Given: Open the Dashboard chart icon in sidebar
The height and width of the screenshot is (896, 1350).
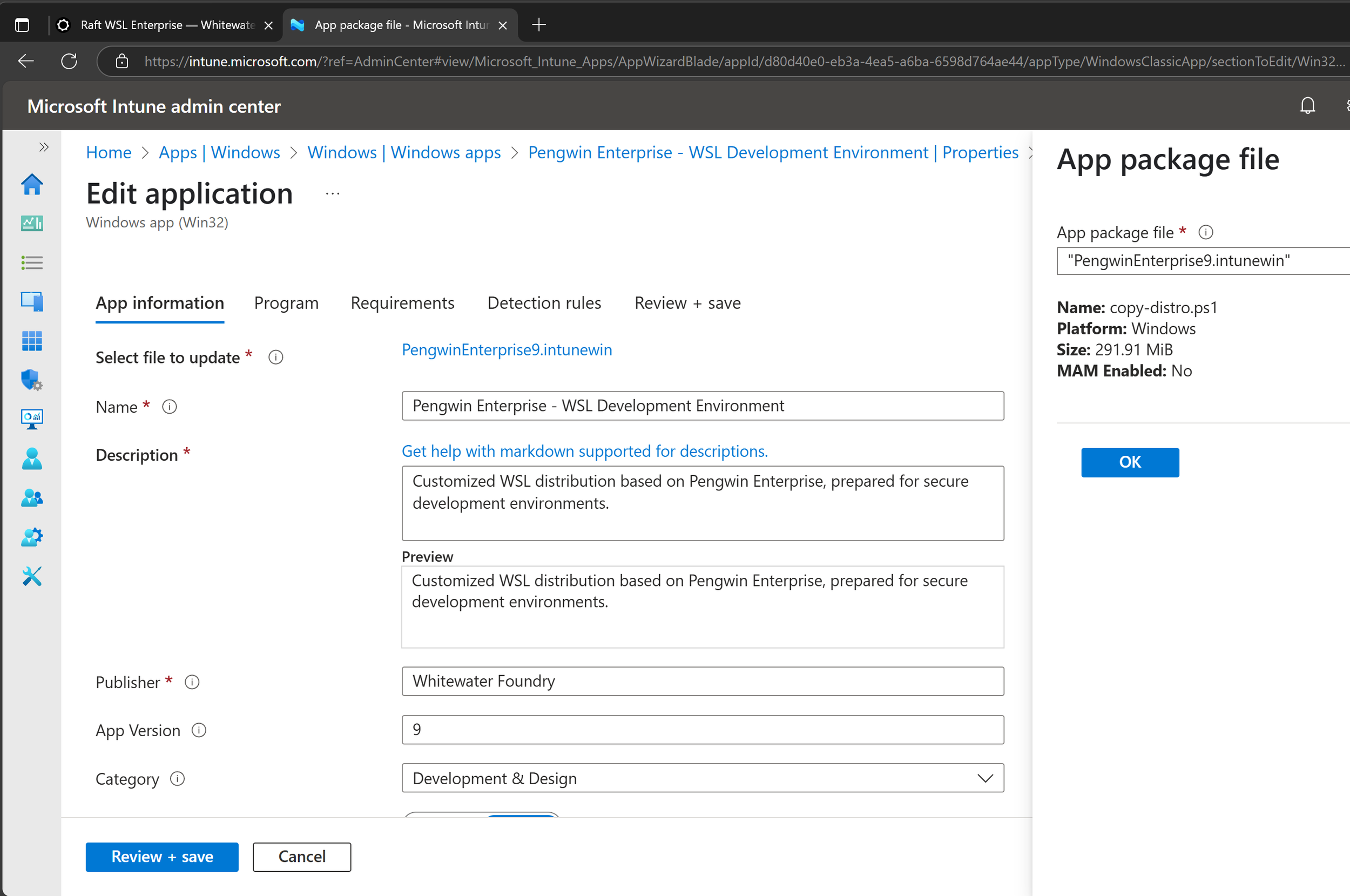Looking at the screenshot, I should coord(32,223).
